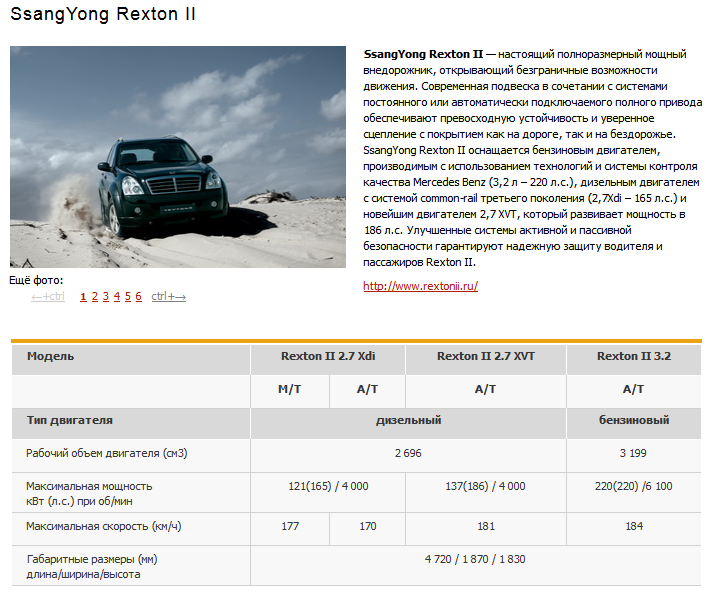Select the 'Rexton II 3.2' column header

(x=633, y=356)
